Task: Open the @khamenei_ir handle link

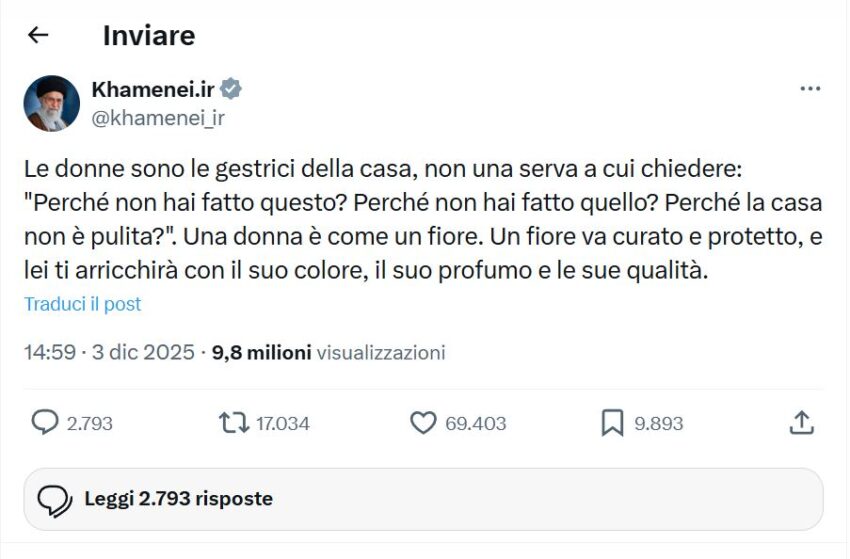Action: point(158,118)
